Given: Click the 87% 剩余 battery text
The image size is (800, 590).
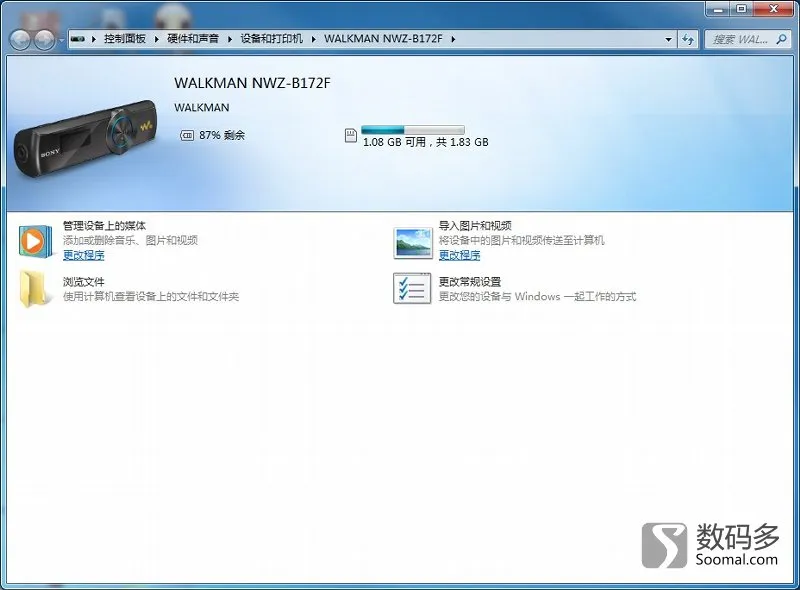Looking at the screenshot, I should pyautogui.click(x=222, y=135).
